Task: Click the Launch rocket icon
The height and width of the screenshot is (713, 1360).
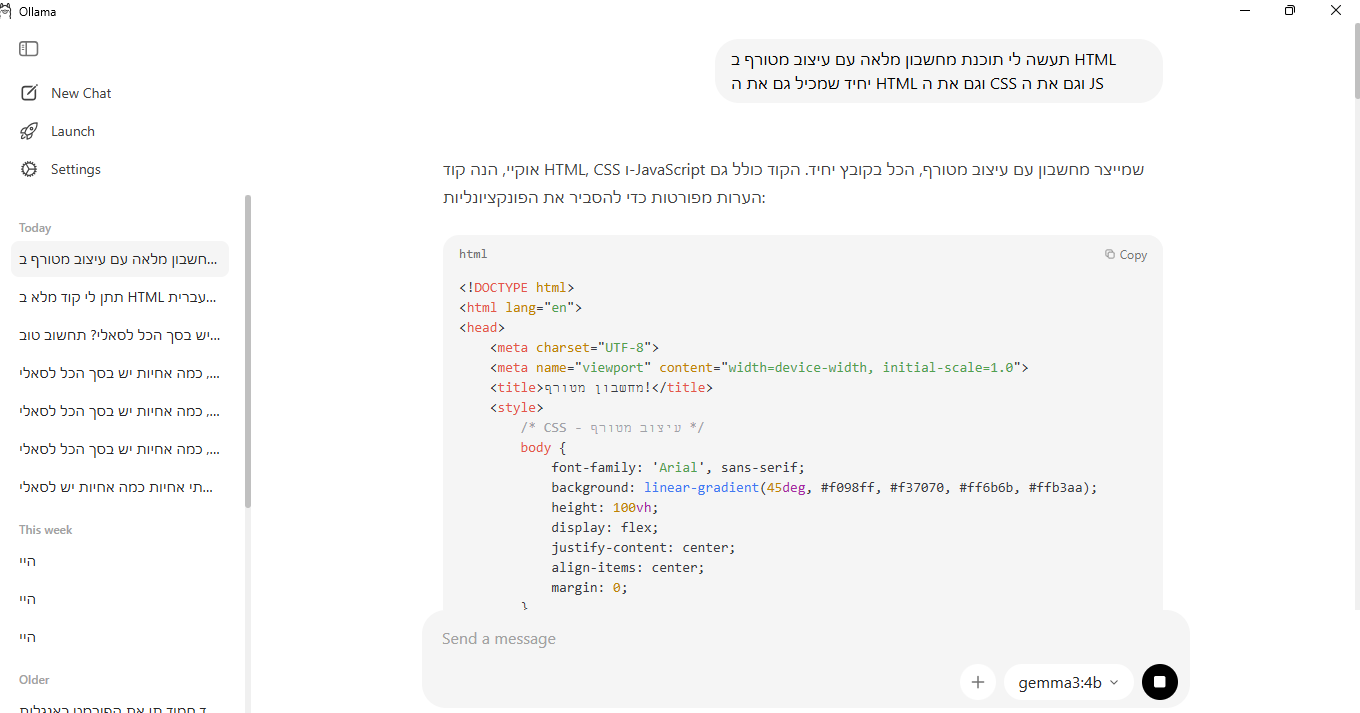Action: 29,131
